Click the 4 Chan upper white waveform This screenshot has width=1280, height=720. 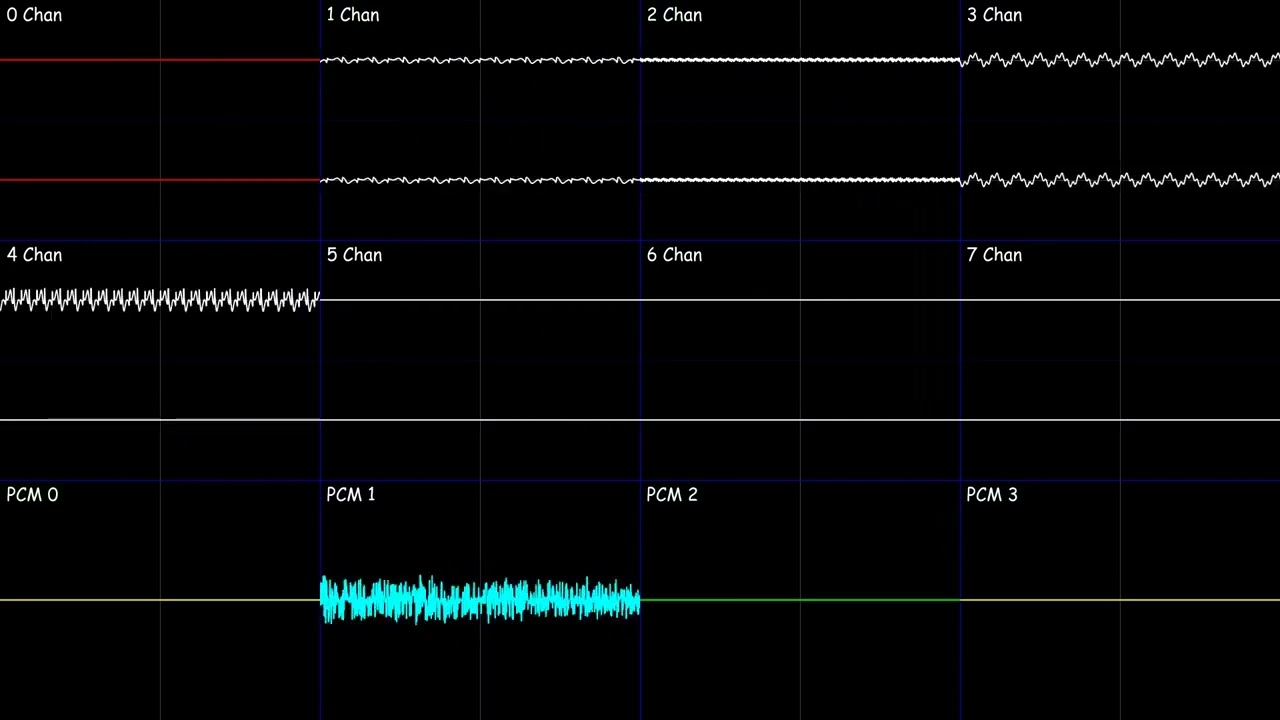pyautogui.click(x=160, y=300)
